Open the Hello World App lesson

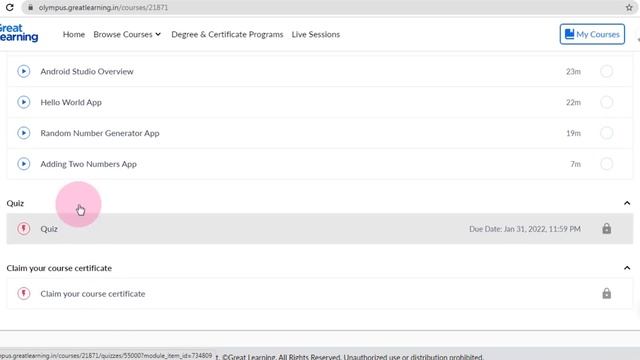71,102
